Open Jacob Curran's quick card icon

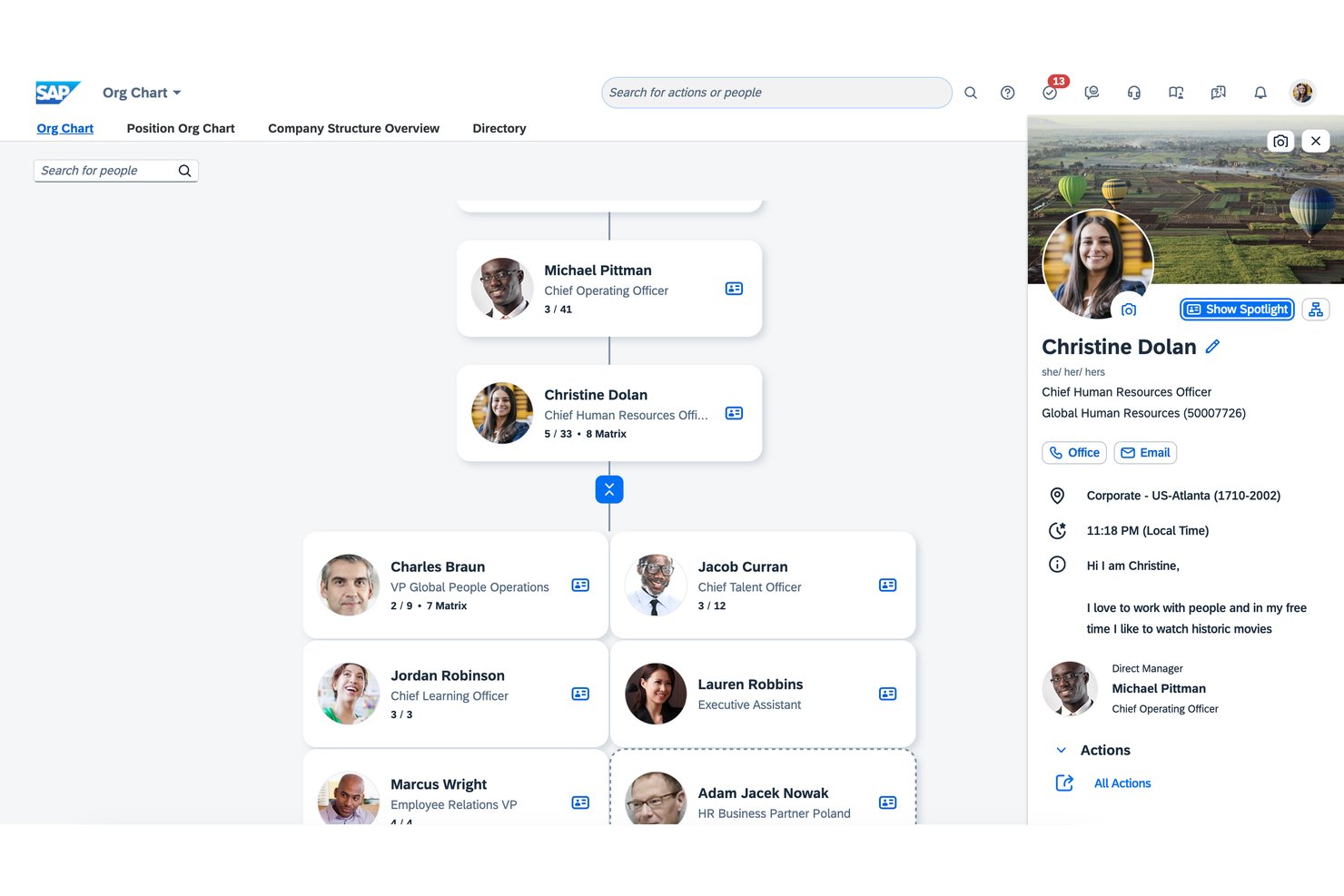888,586
